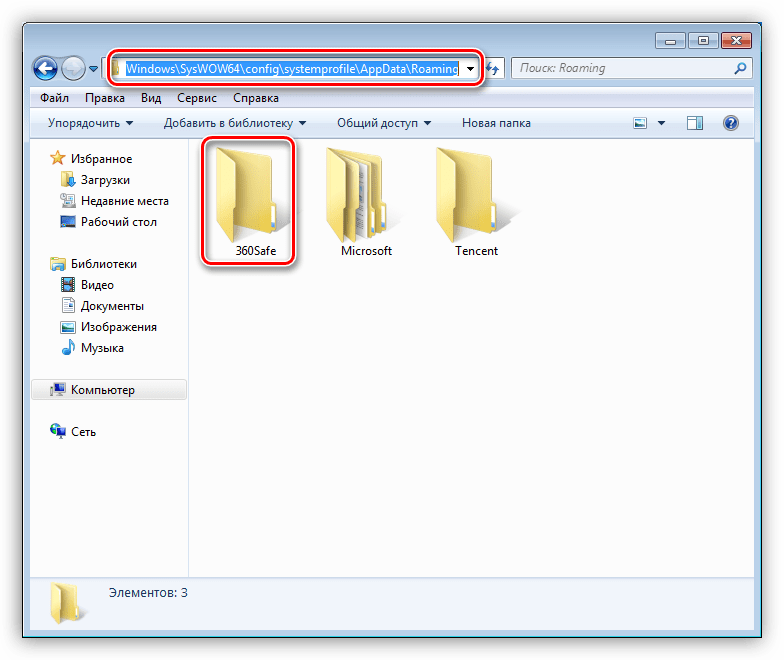784x660 pixels.
Task: Open Рабочий стол in the sidebar
Action: pyautogui.click(x=118, y=222)
